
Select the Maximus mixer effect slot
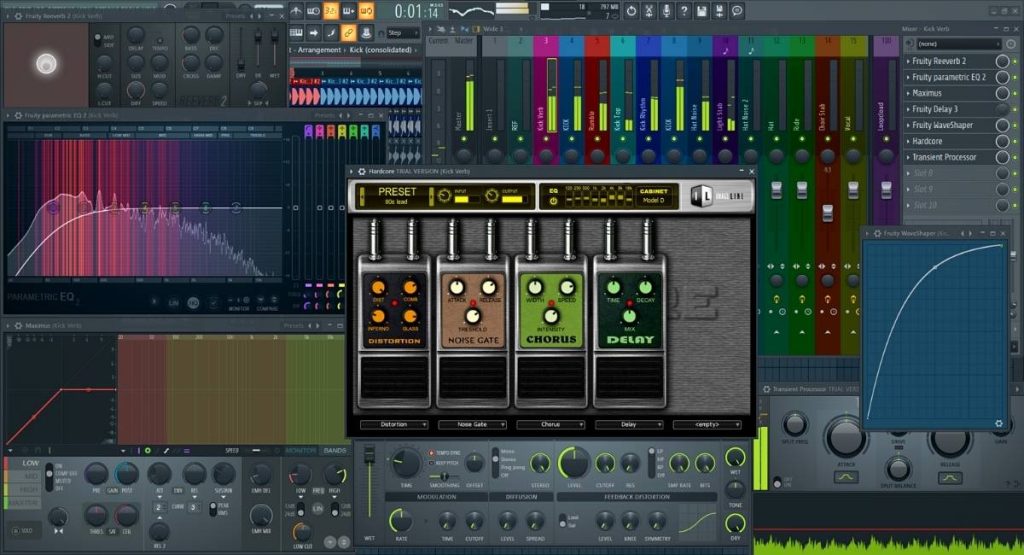click(927, 93)
